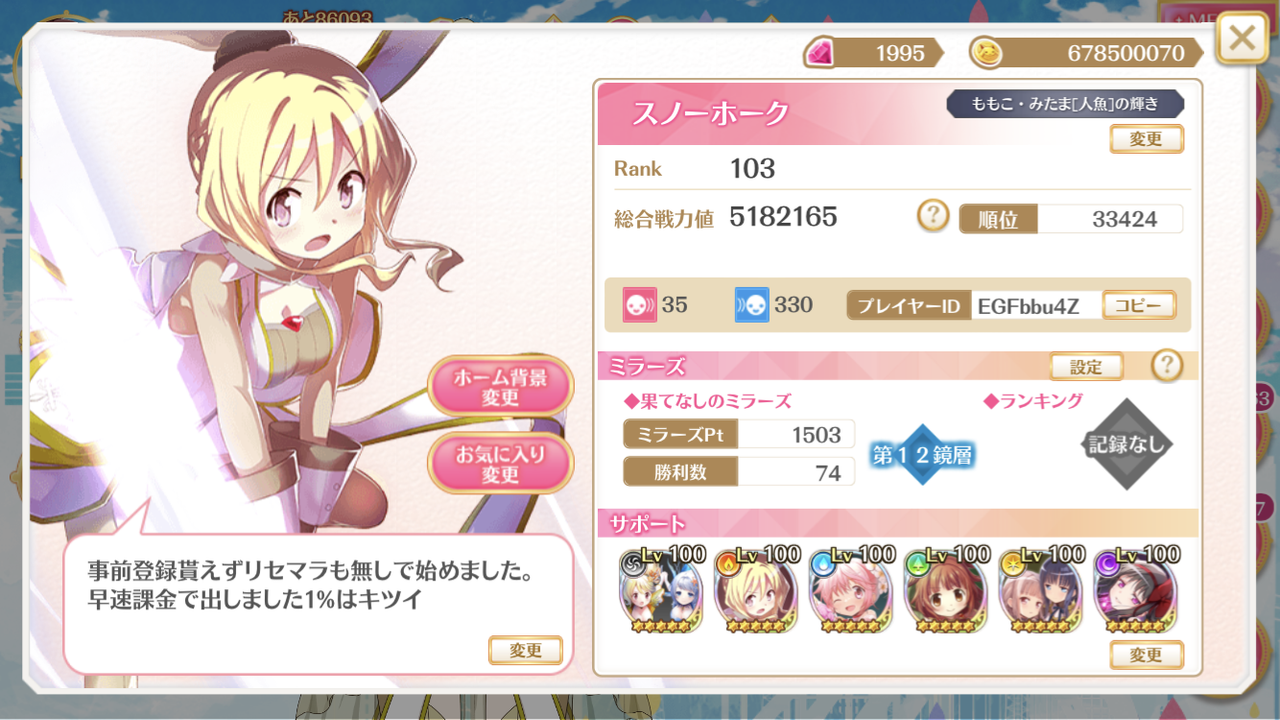Select the 第12鏡層 diamond badge
Screen dimensions: 1280x720
click(922, 455)
